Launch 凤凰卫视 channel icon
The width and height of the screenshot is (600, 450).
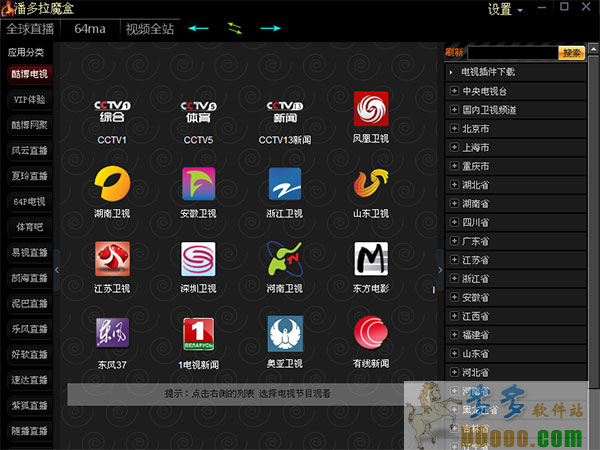pyautogui.click(x=371, y=109)
